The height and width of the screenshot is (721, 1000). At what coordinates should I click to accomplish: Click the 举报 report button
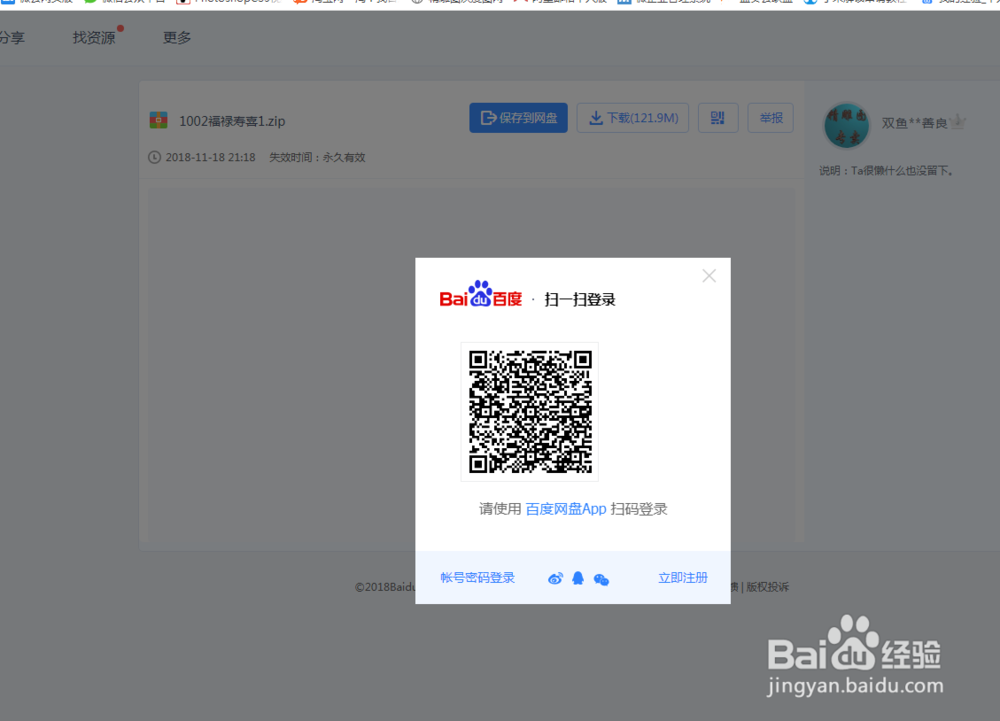point(770,118)
